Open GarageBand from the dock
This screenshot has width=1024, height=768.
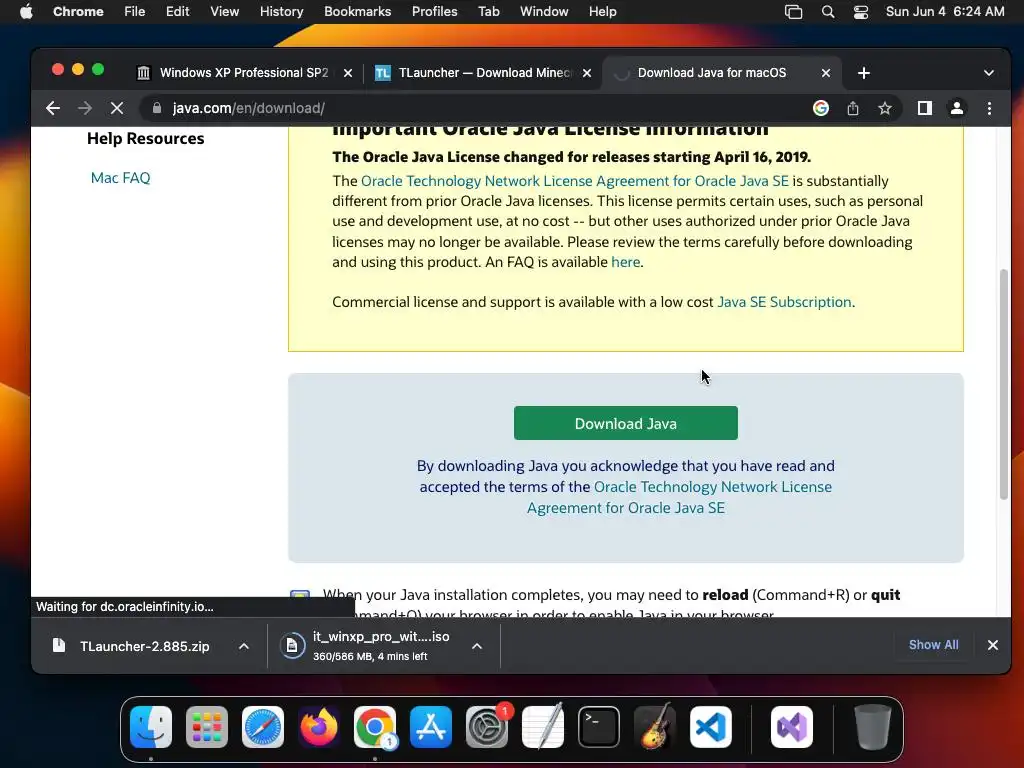coord(655,727)
